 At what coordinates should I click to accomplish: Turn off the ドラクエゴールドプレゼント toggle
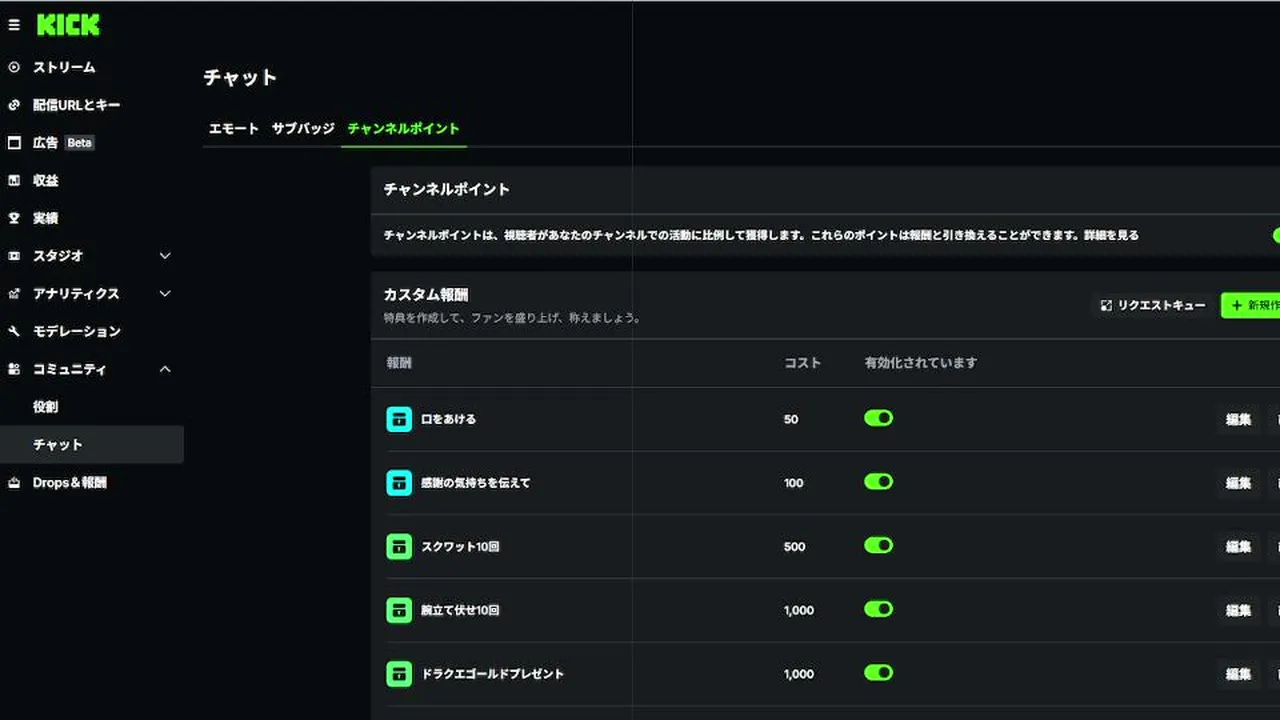(x=878, y=673)
